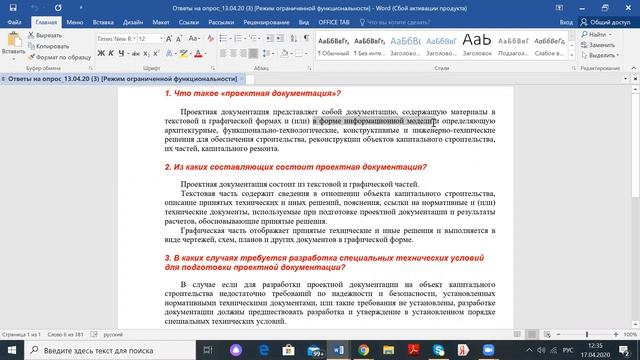Click the subscript X₂ icon

click(146, 53)
